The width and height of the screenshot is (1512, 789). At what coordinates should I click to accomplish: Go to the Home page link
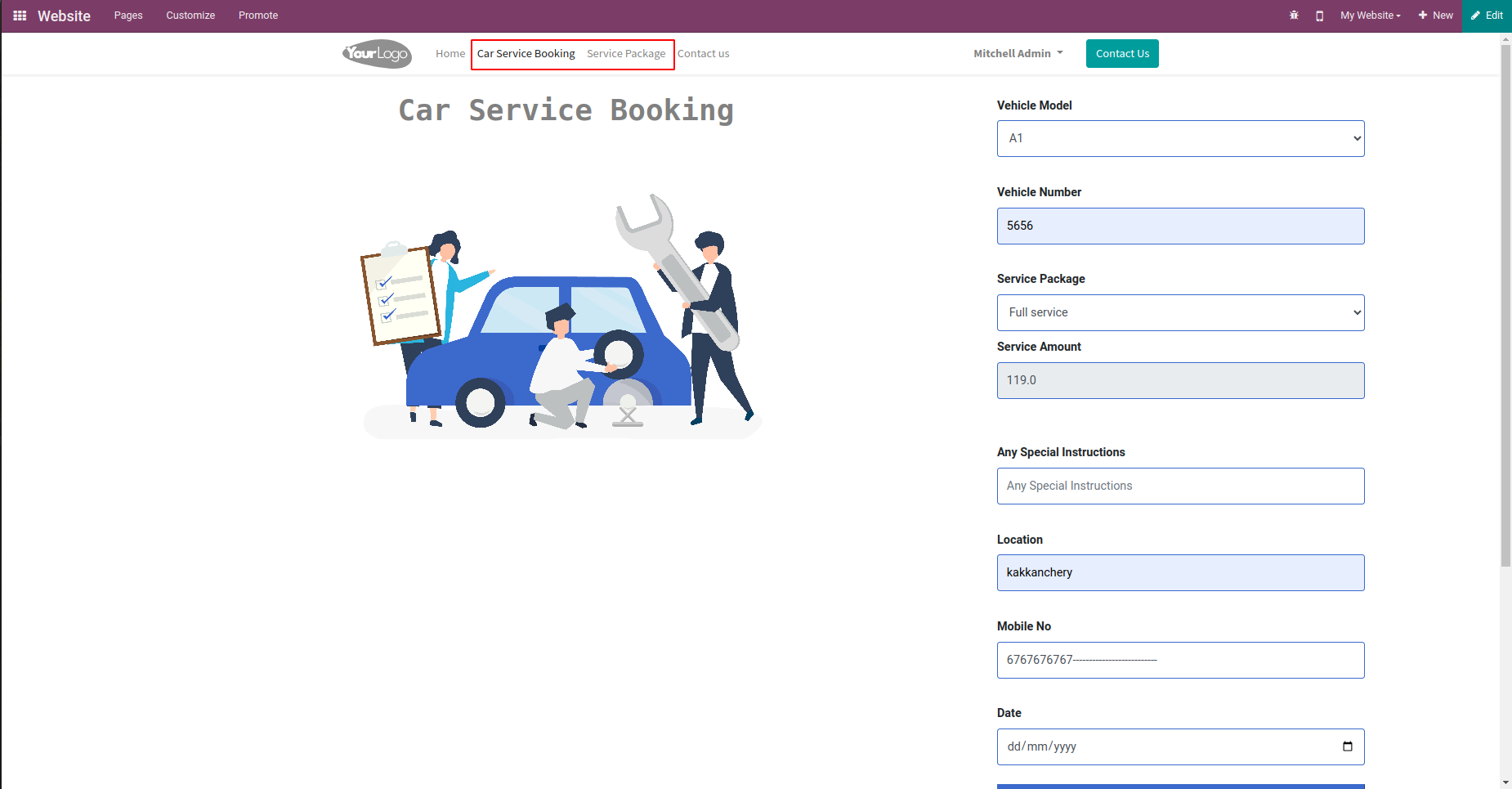point(450,54)
